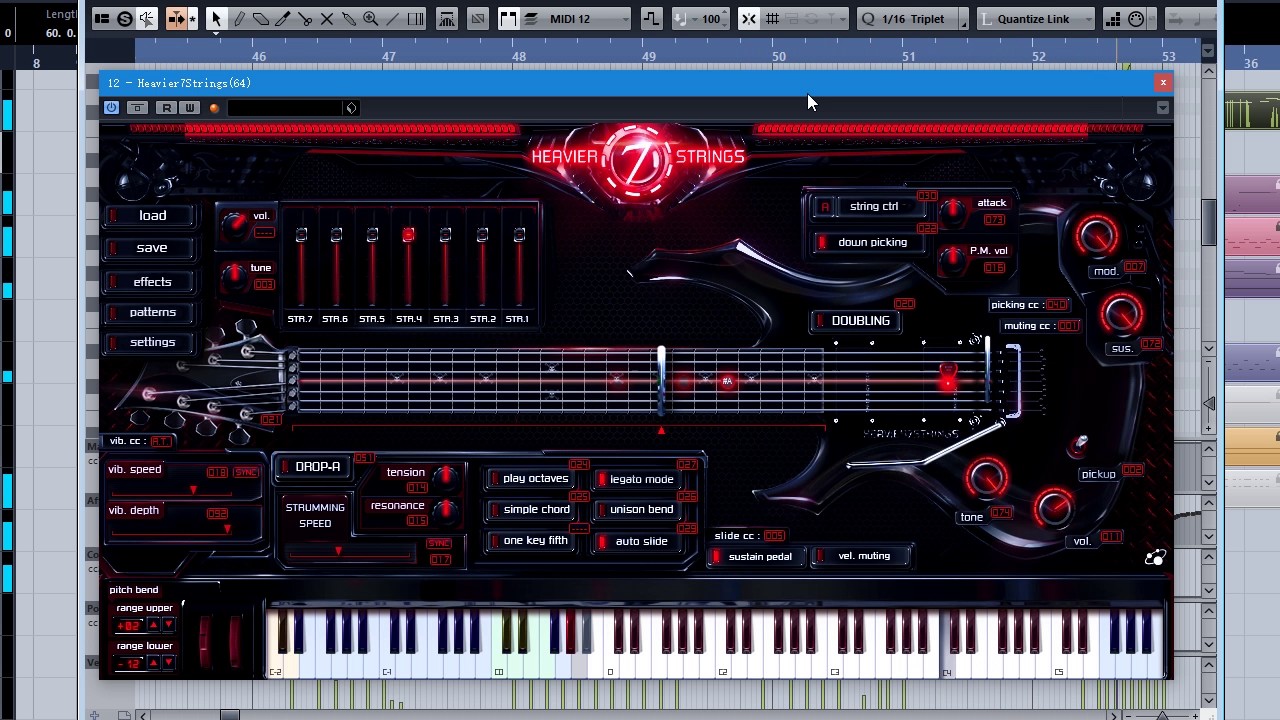Open the effects page
The width and height of the screenshot is (1280, 720).
pyautogui.click(x=153, y=282)
